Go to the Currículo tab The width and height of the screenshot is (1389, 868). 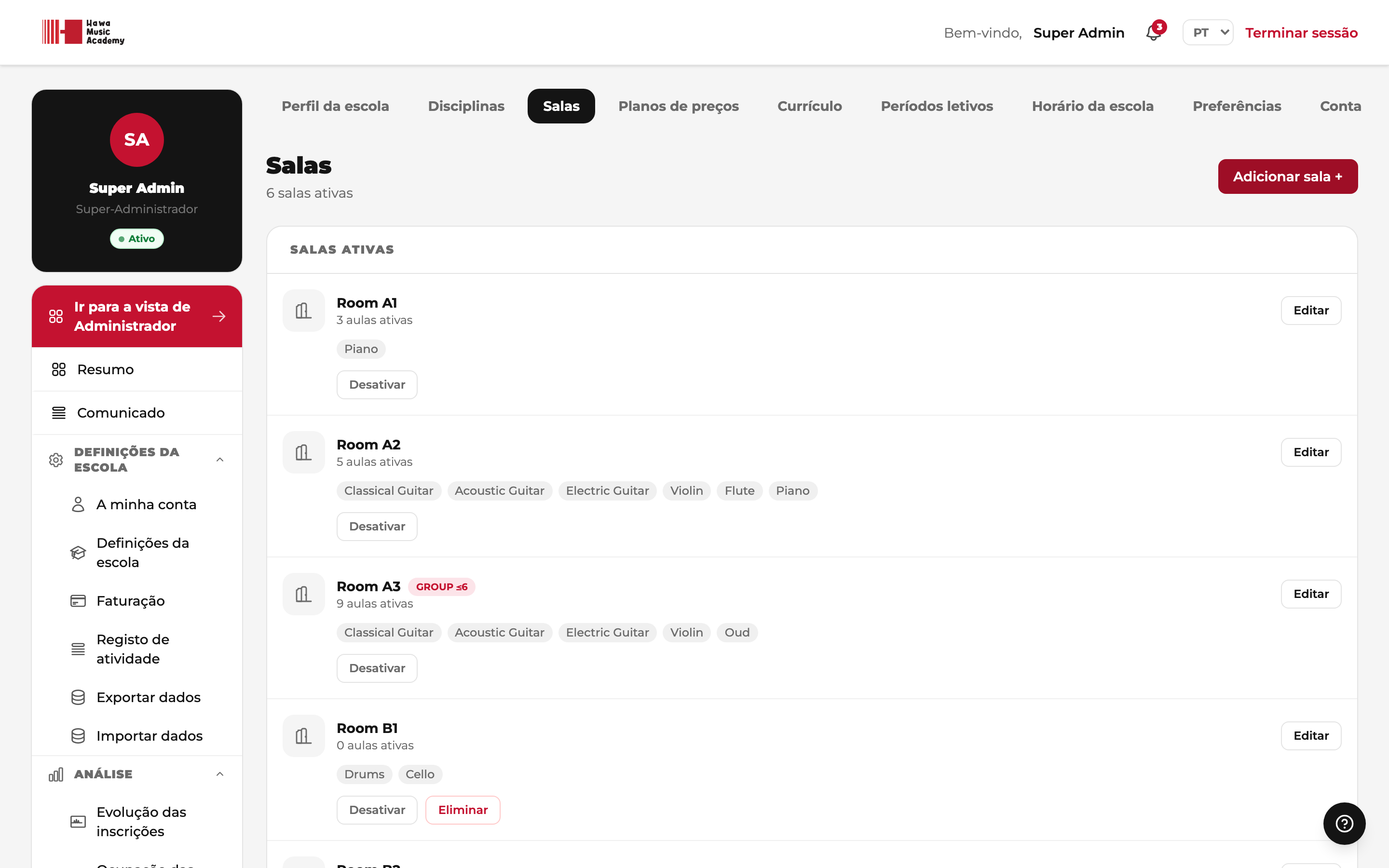[x=809, y=106]
